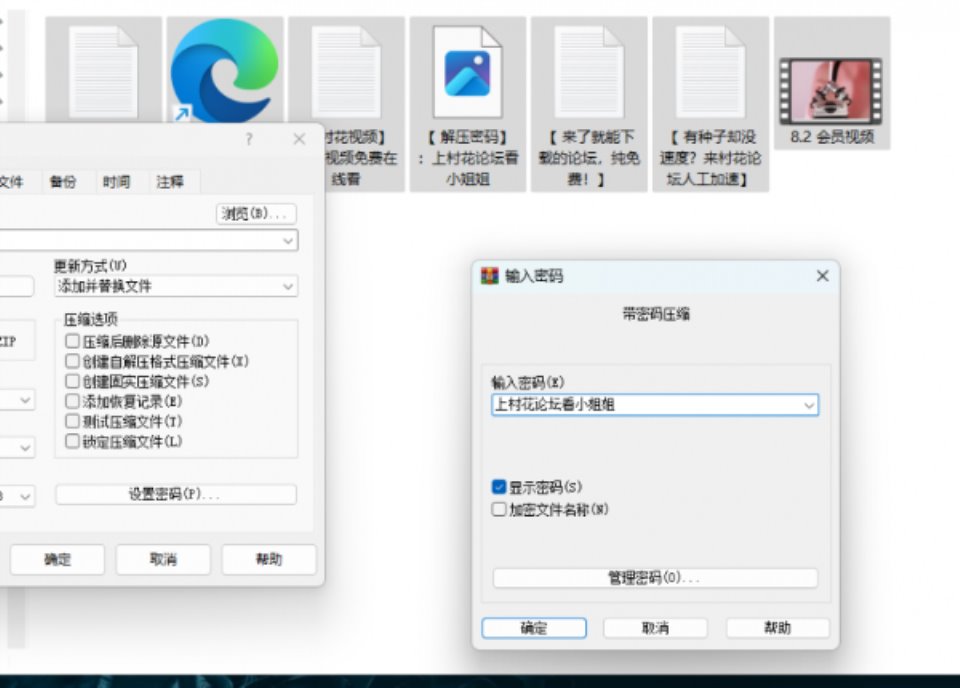
Task: Close the archive settings dialog
Action: pos(299,140)
